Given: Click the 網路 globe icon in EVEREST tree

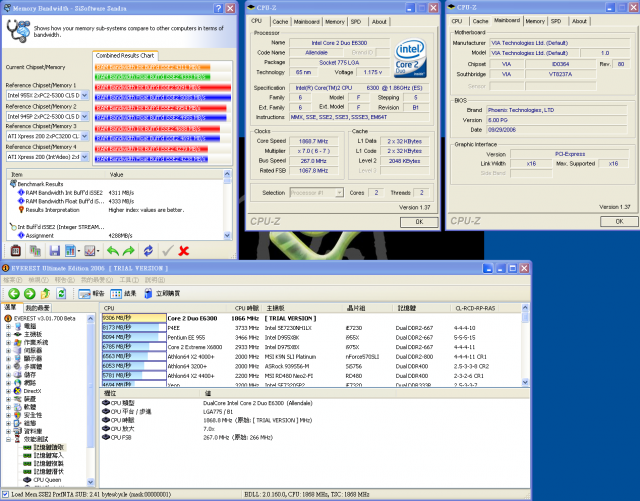Looking at the screenshot, I should pyautogui.click(x=18, y=383).
